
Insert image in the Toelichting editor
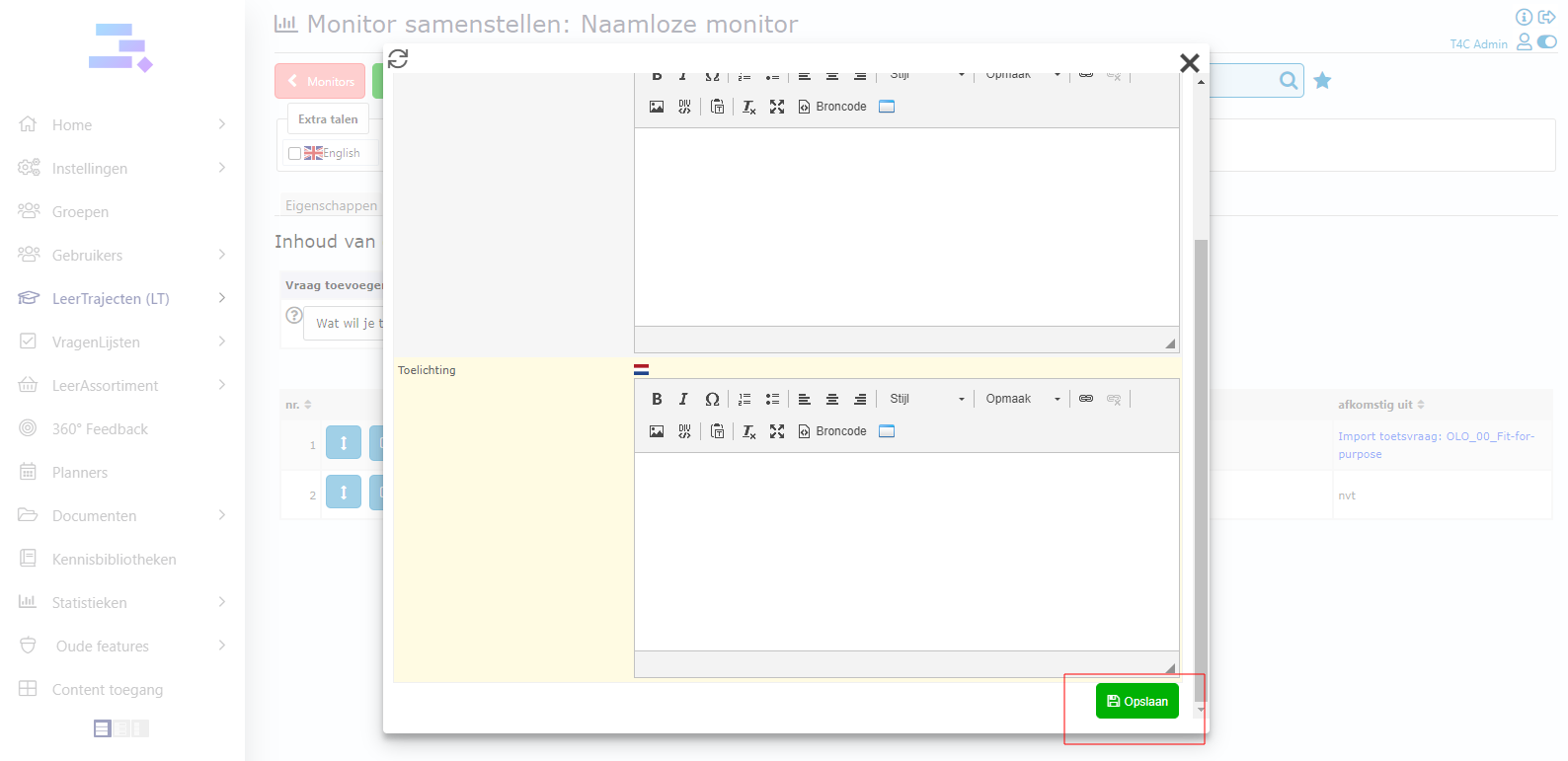657,431
